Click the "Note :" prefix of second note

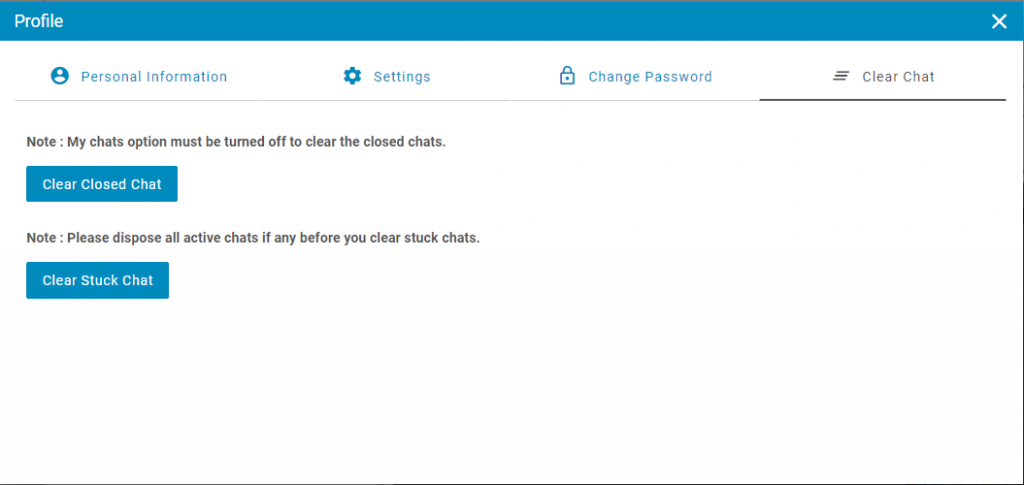coord(44,238)
